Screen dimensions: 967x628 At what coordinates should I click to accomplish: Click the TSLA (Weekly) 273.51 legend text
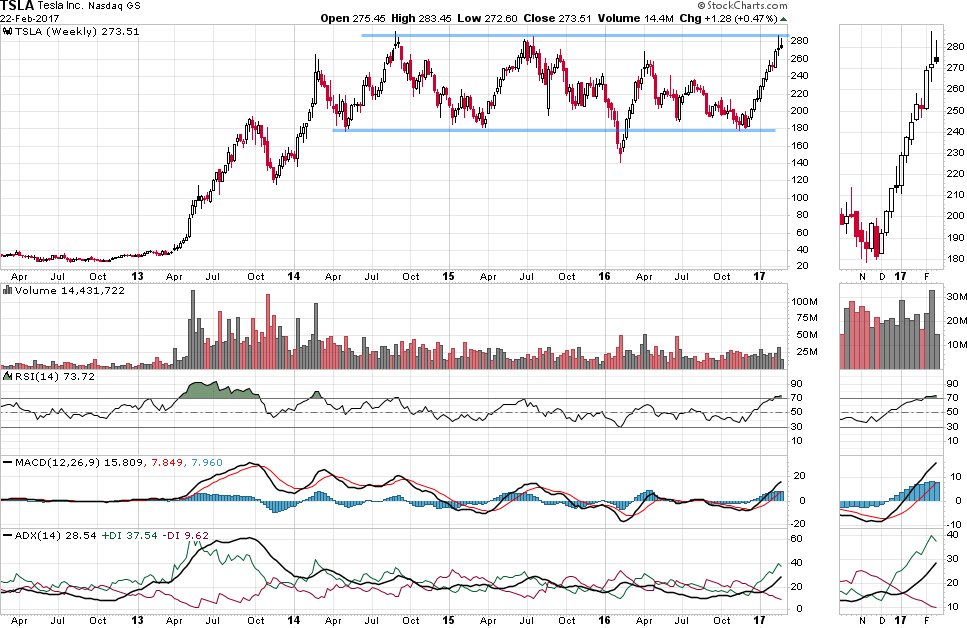77,31
